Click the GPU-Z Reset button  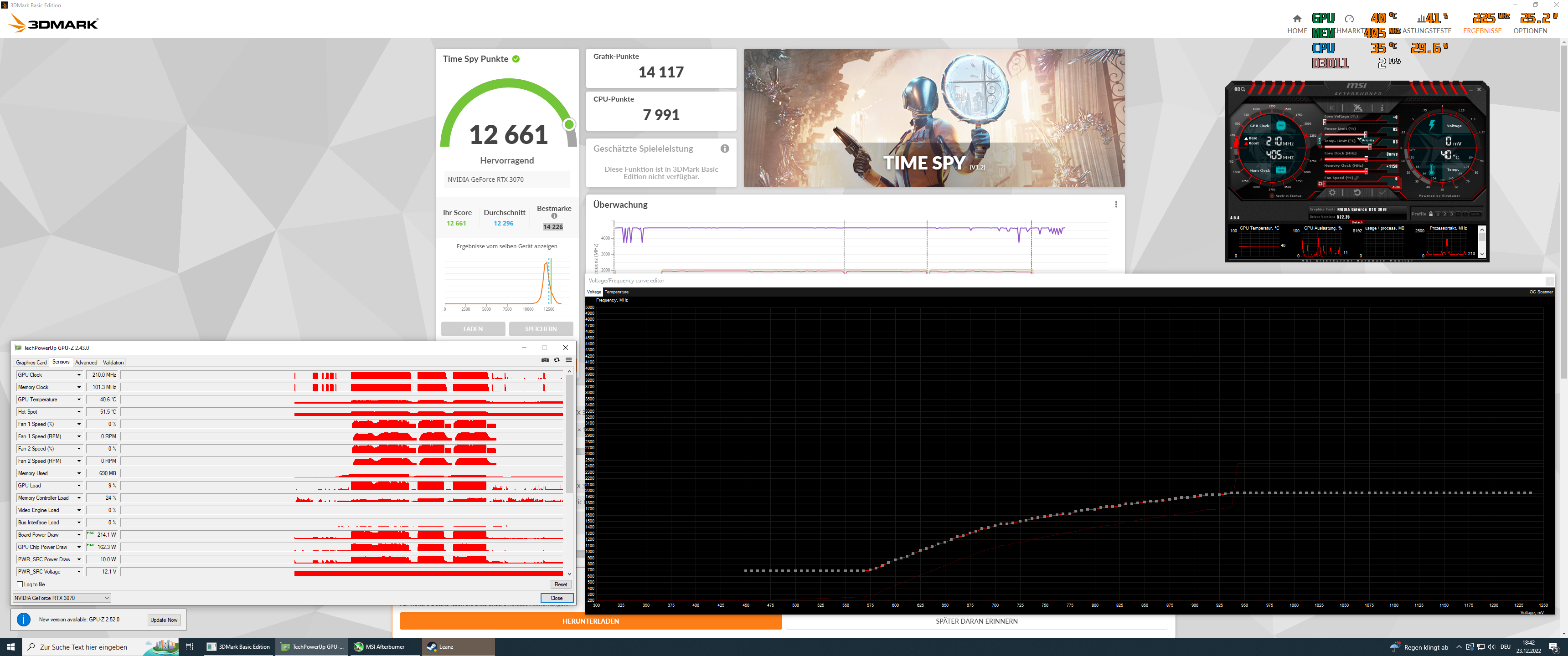point(560,584)
